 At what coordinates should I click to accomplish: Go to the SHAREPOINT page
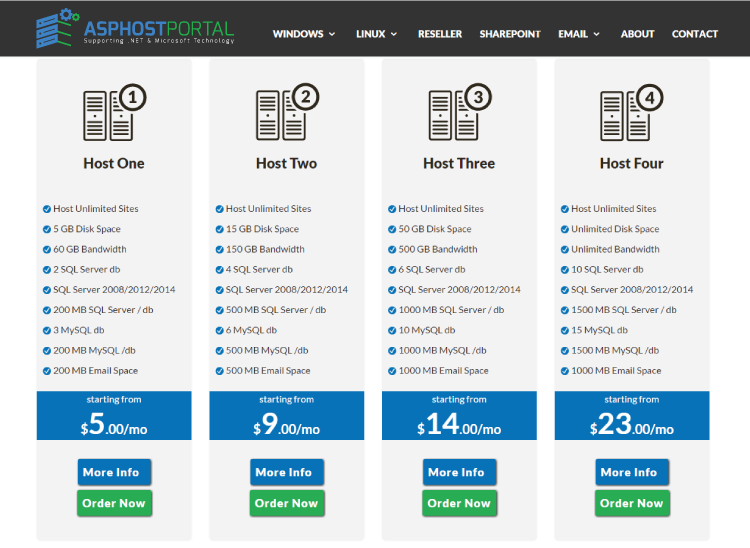tap(510, 34)
